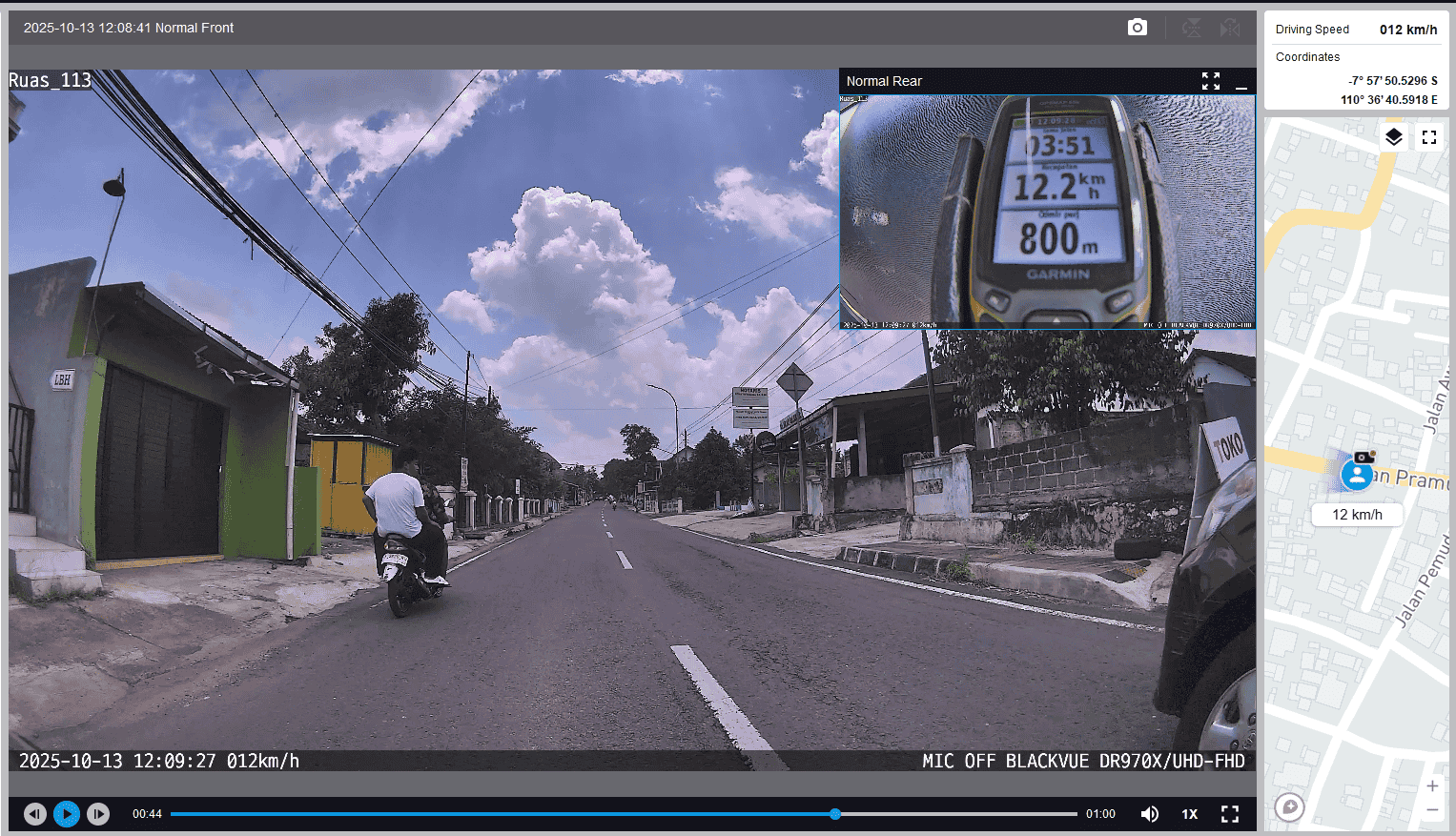Expand the Normal Rear view to fullscreen
The height and width of the screenshot is (836, 1456).
tap(1211, 81)
